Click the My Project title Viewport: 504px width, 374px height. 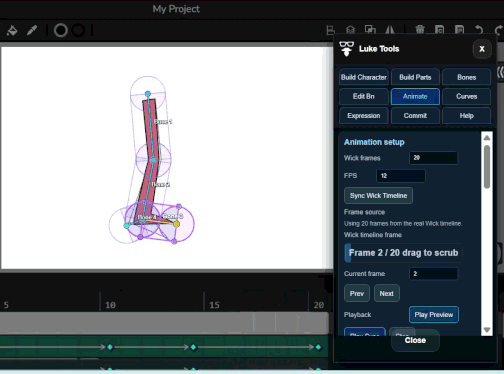pyautogui.click(x=176, y=9)
